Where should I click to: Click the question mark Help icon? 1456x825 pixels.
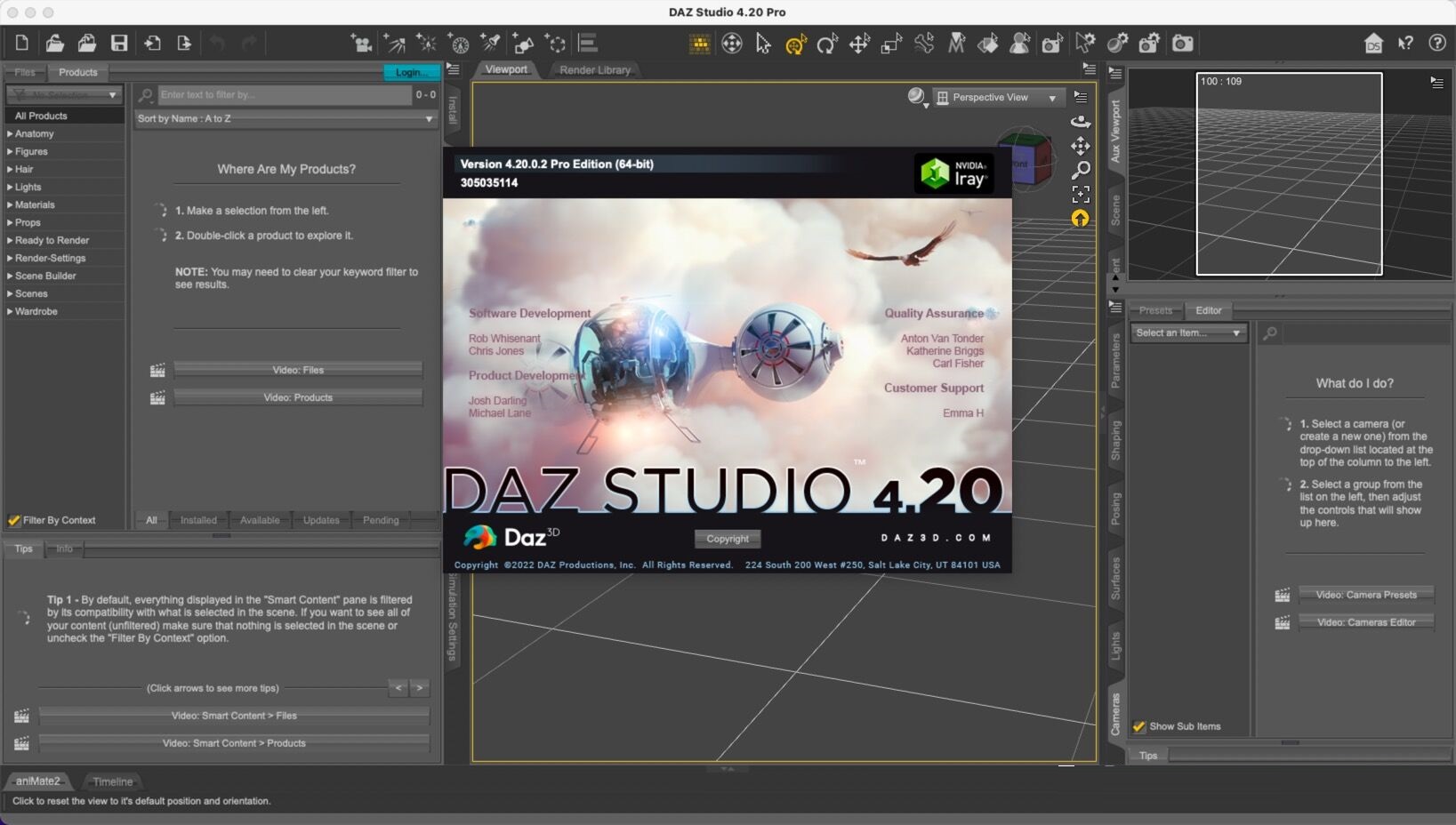[1437, 43]
